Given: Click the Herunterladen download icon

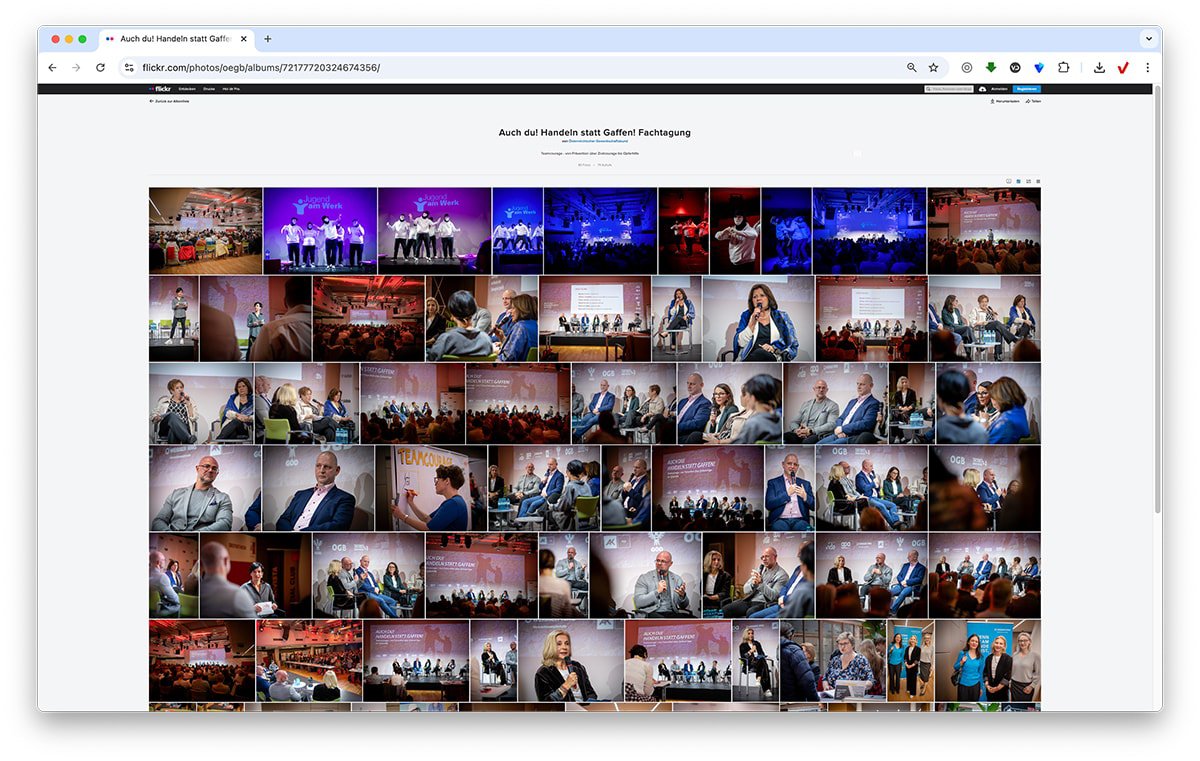Looking at the screenshot, I should 1004,101.
